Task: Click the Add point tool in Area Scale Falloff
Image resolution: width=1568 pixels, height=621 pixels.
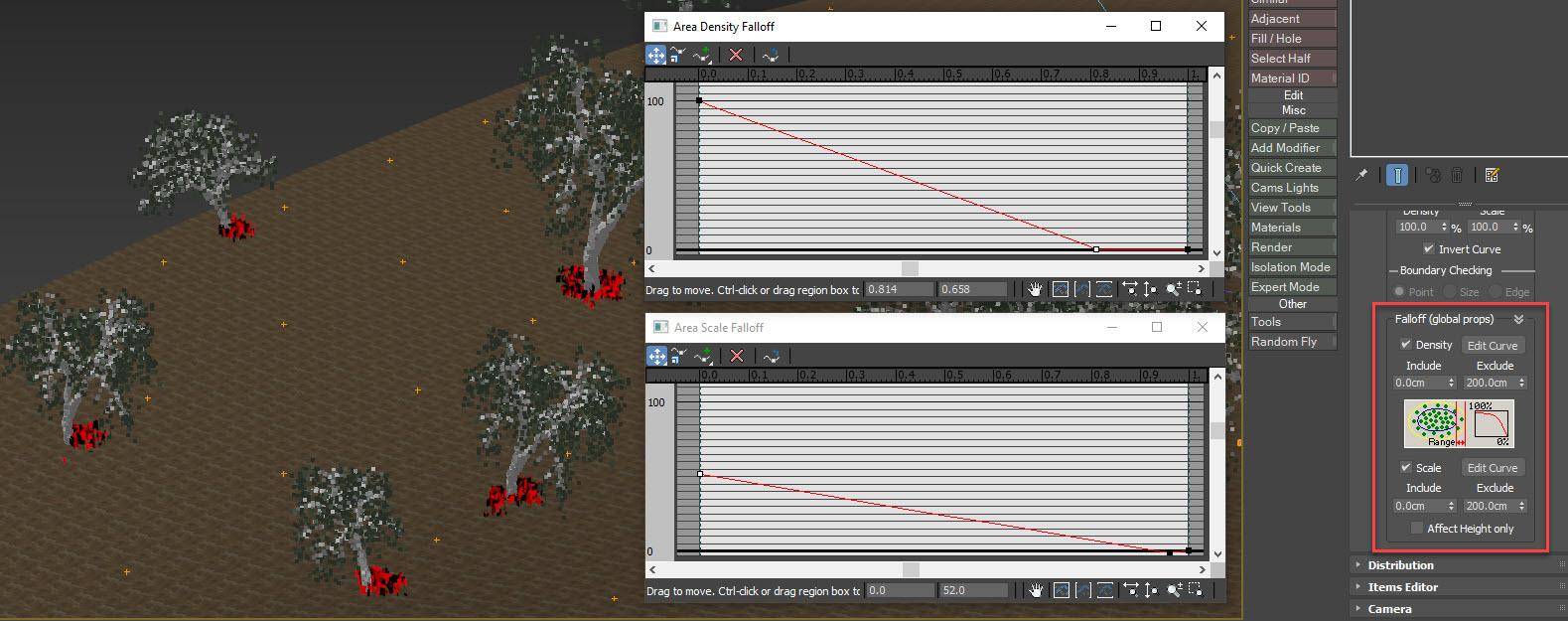Action: (703, 357)
